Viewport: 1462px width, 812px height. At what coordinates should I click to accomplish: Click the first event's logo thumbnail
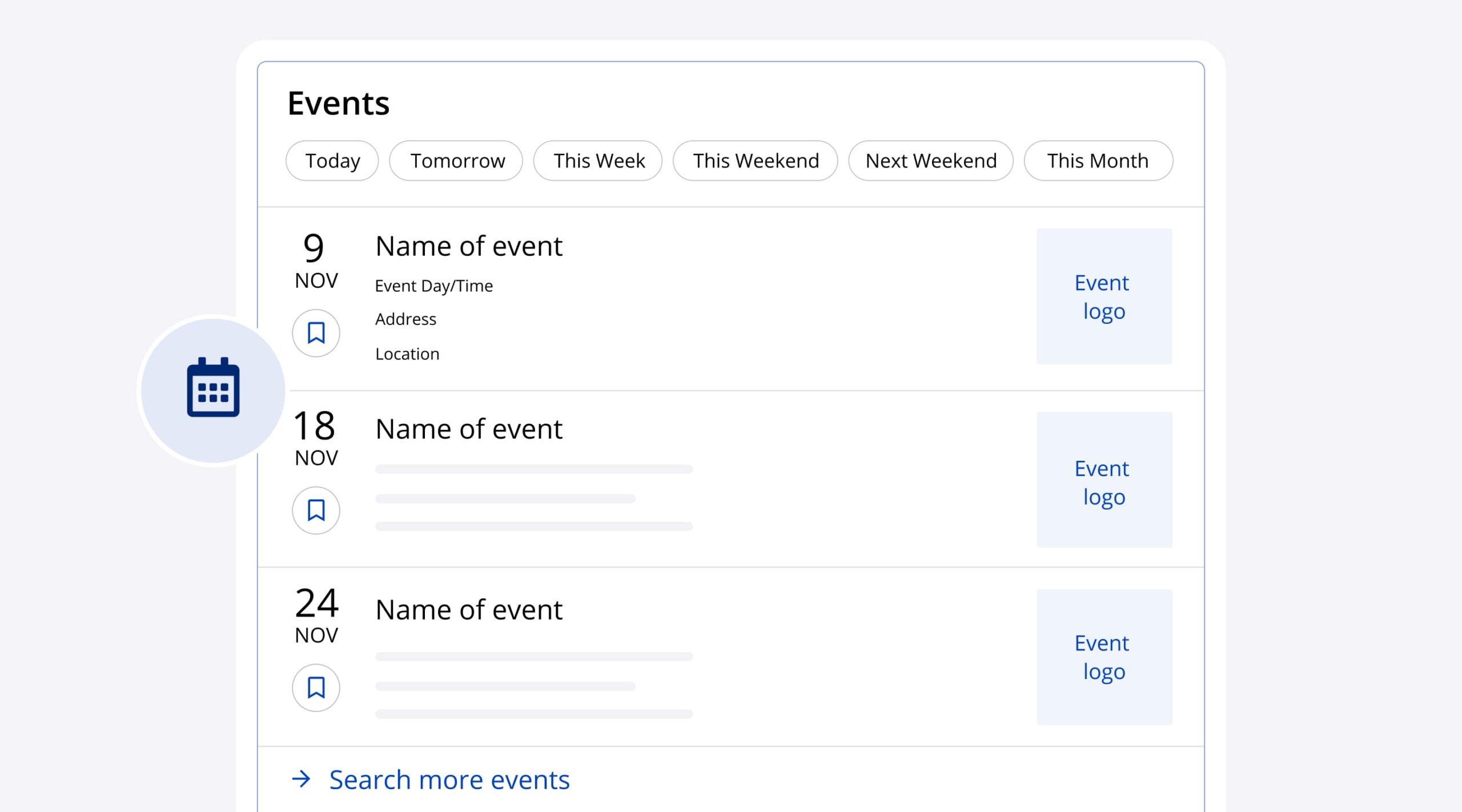[1104, 296]
